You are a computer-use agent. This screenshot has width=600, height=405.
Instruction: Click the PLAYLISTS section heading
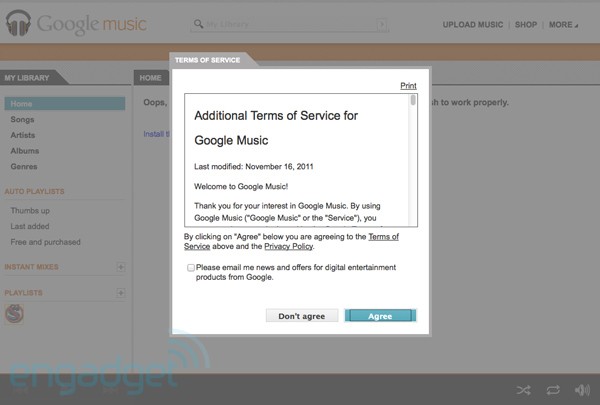pyautogui.click(x=23, y=293)
